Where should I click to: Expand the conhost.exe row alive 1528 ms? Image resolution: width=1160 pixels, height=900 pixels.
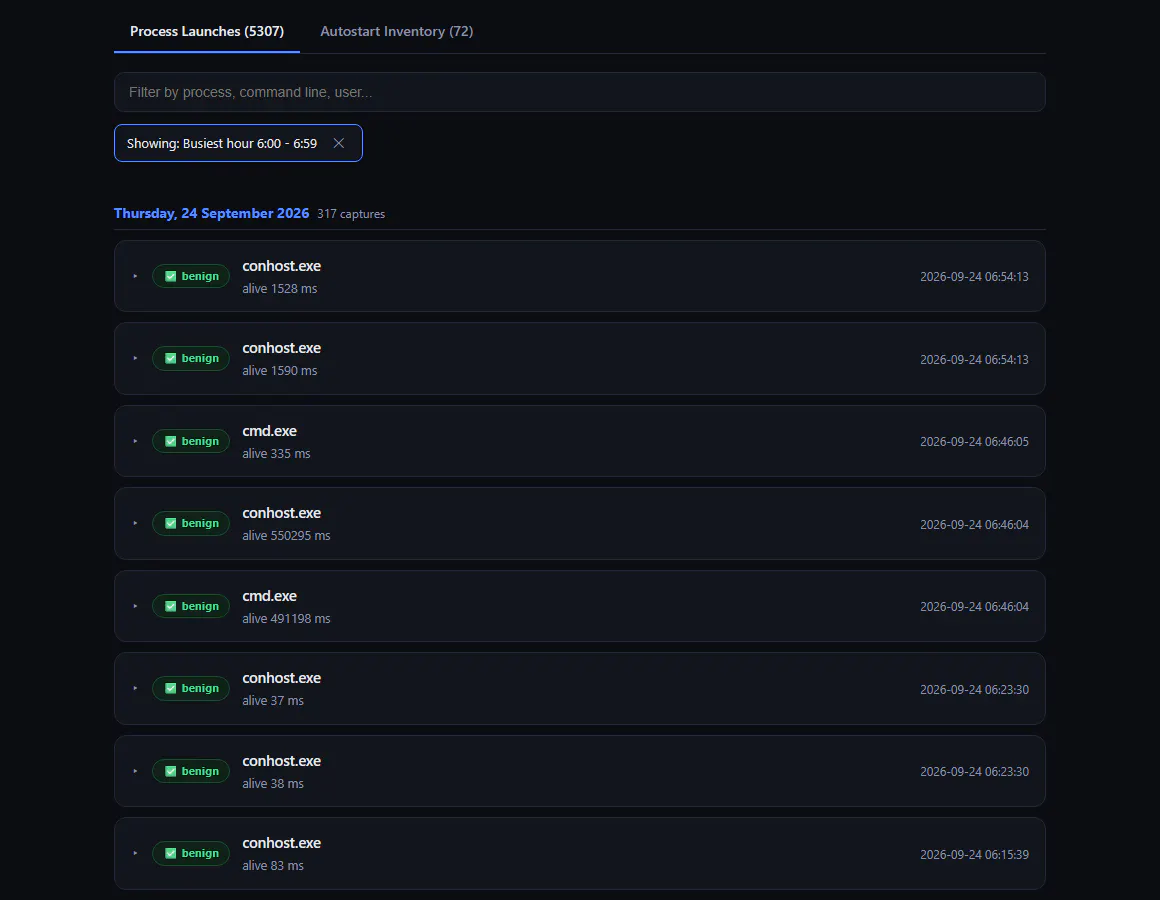tap(135, 276)
